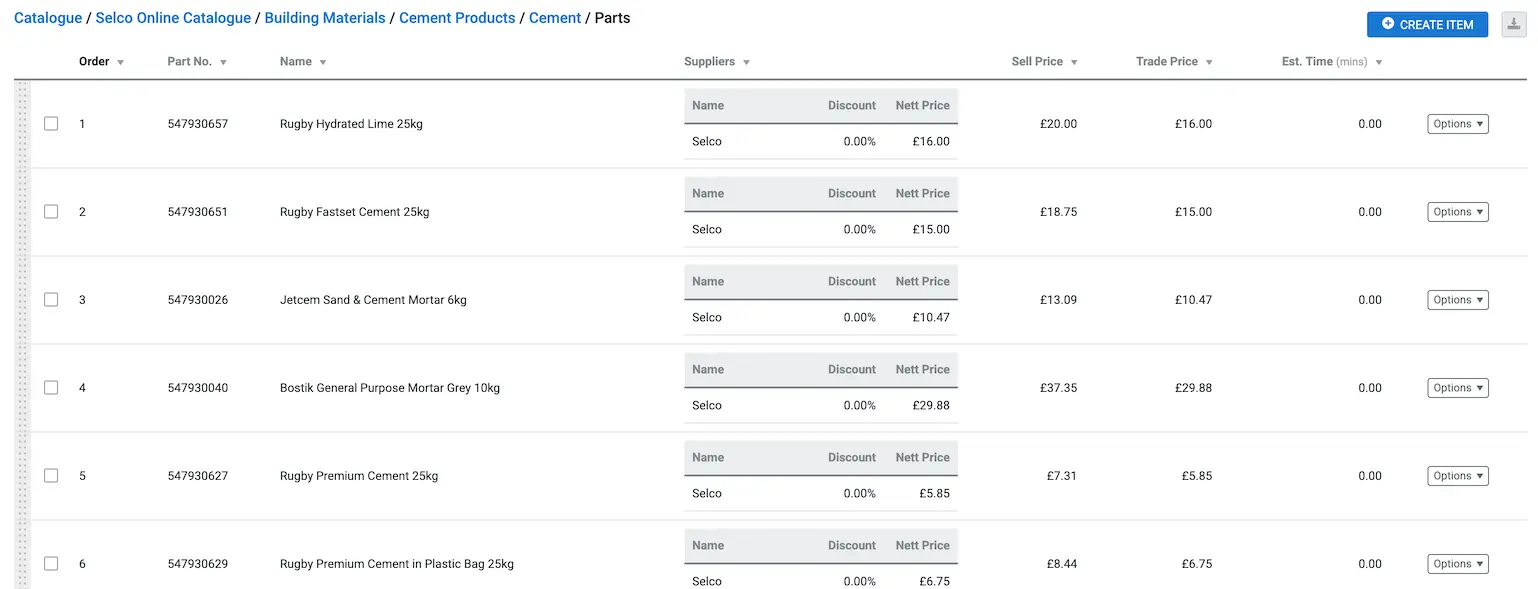Sort by the Est. Time column header
1538x589 pixels.
point(1332,62)
